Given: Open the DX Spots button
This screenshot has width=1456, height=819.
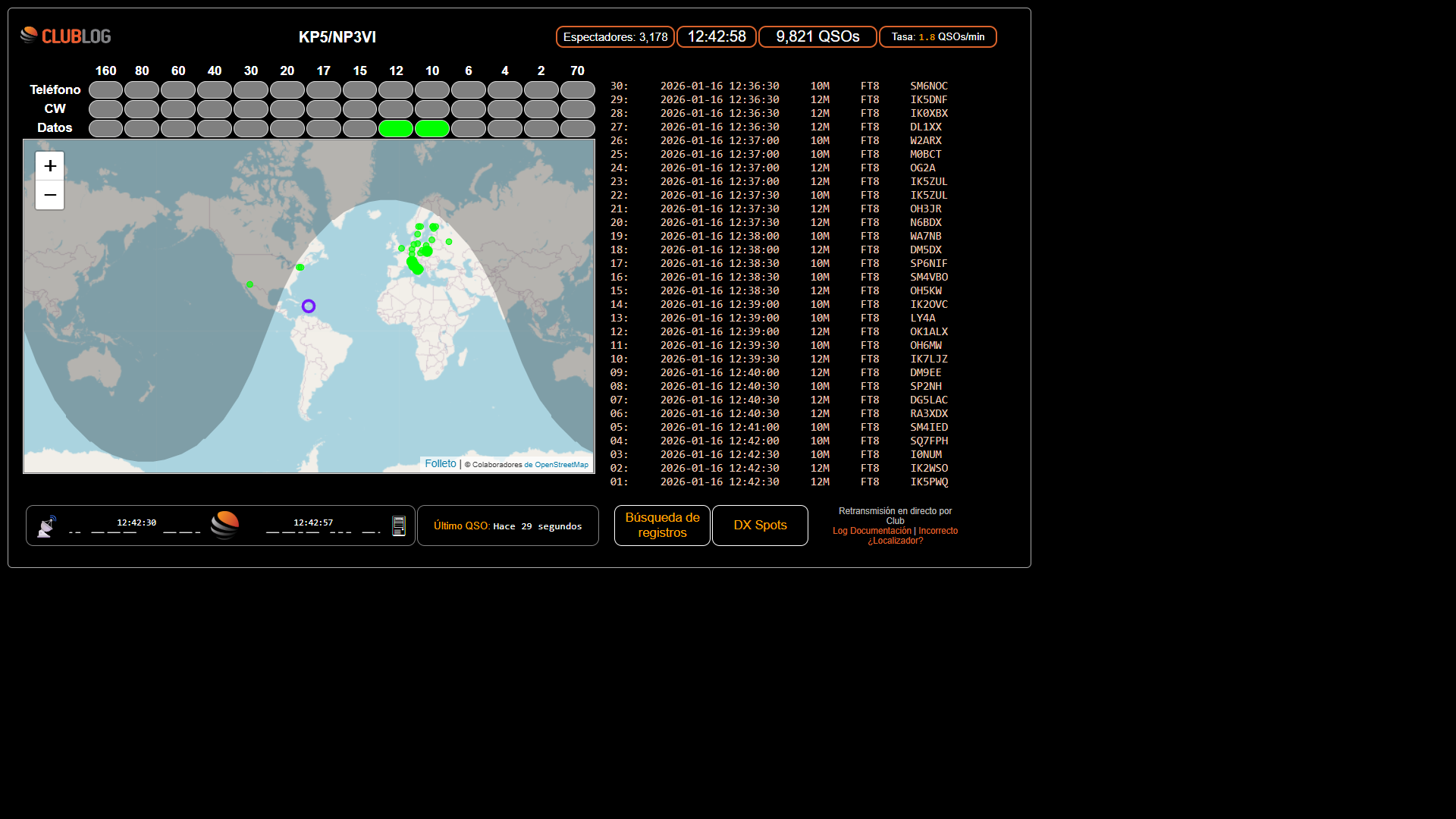Looking at the screenshot, I should (x=760, y=525).
